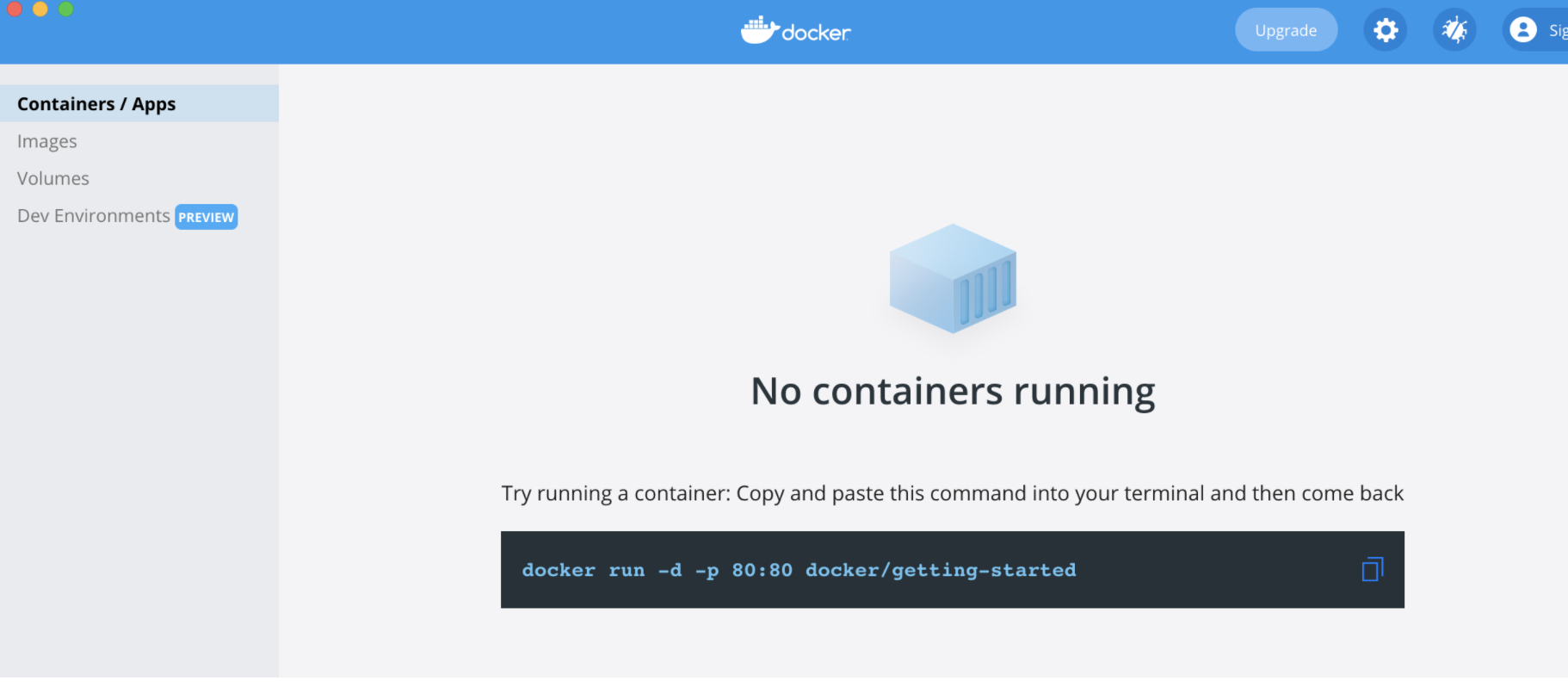Select Containers / Apps in sidebar
This screenshot has height=687, width=1568.
coord(139,103)
